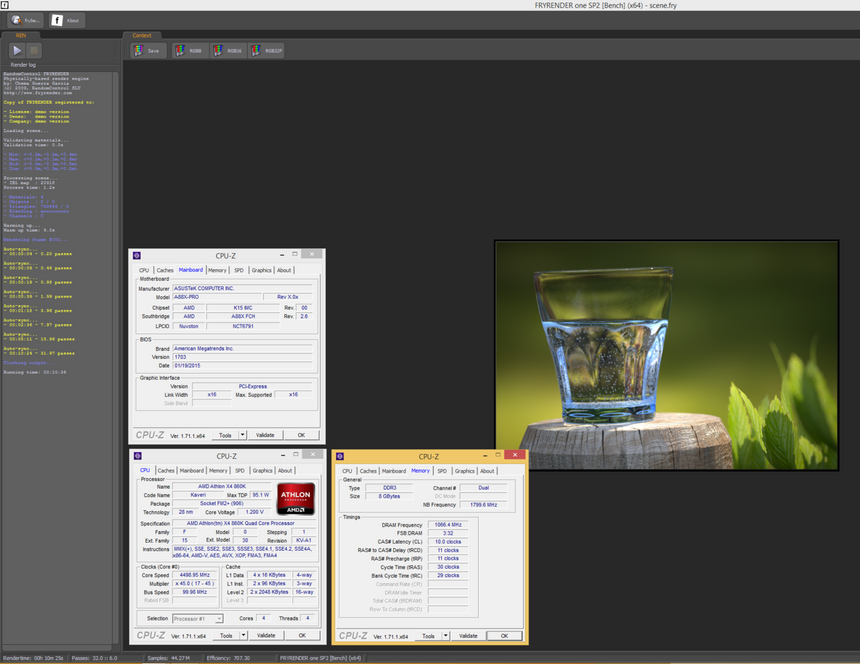860x664 pixels.
Task: Switch to Graphics tab in mainboard window
Action: coord(261,270)
